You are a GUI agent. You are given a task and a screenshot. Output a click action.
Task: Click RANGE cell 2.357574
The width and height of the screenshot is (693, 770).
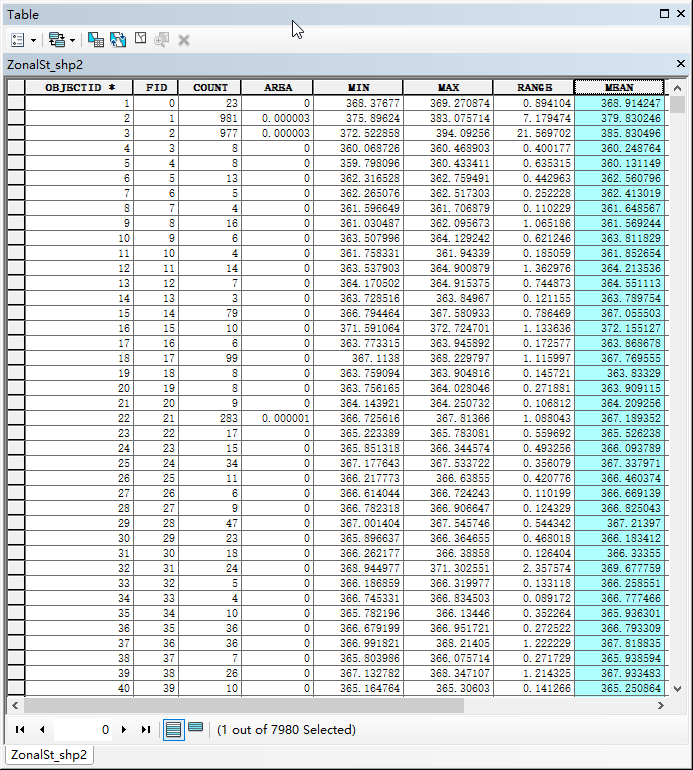(x=534, y=568)
